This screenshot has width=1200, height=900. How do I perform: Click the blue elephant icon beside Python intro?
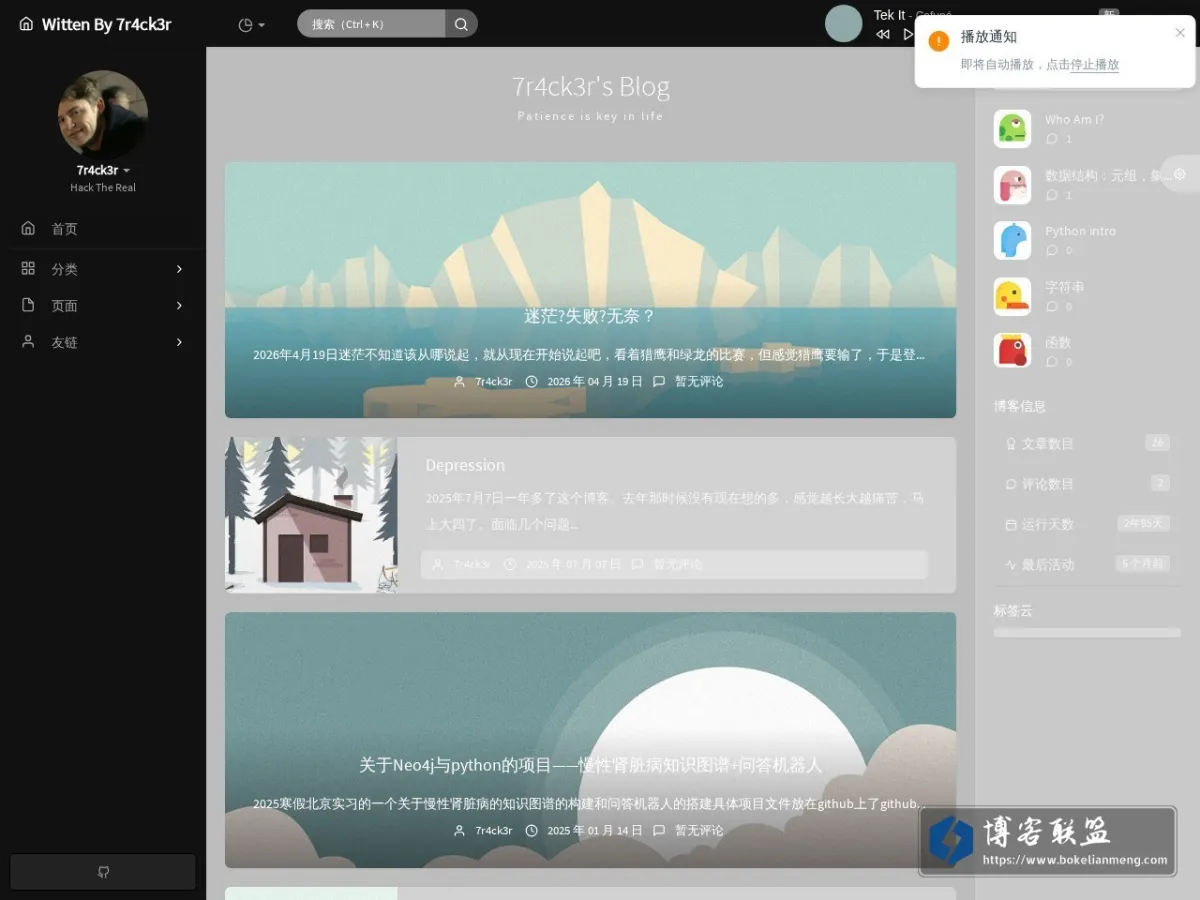tap(1012, 240)
